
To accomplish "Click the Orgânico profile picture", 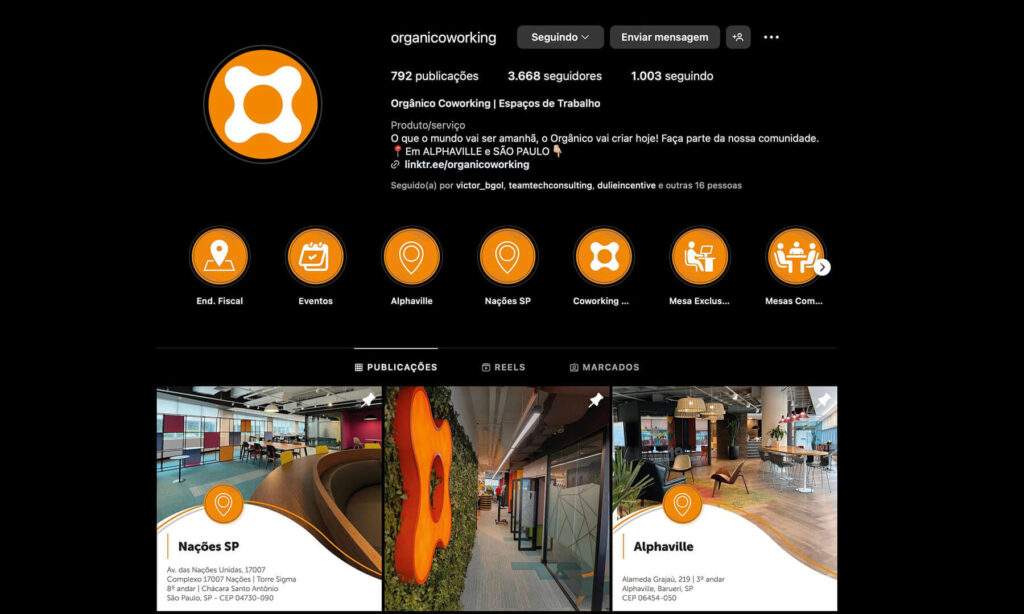I will tap(262, 104).
